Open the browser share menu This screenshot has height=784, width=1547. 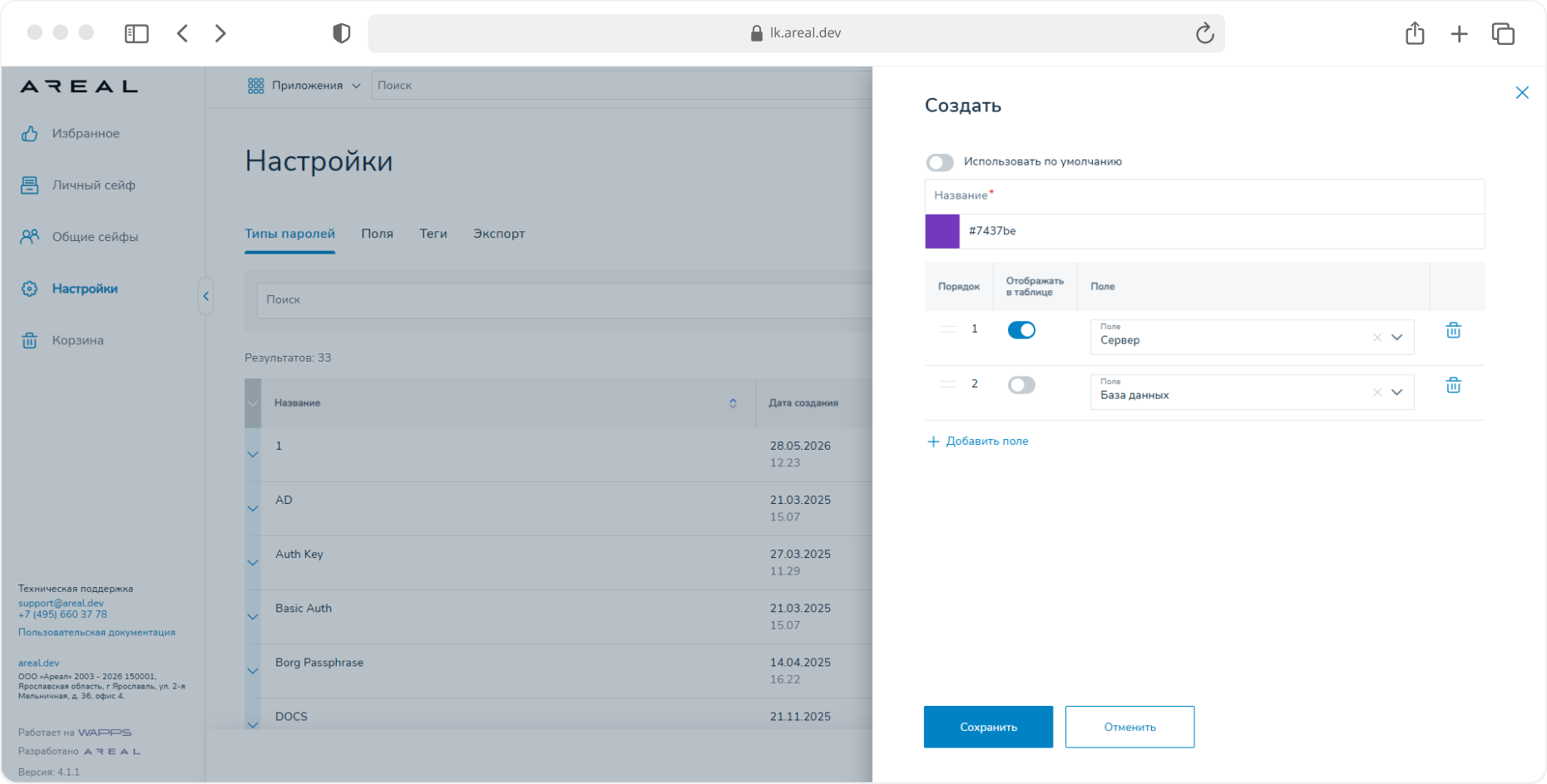click(1415, 33)
